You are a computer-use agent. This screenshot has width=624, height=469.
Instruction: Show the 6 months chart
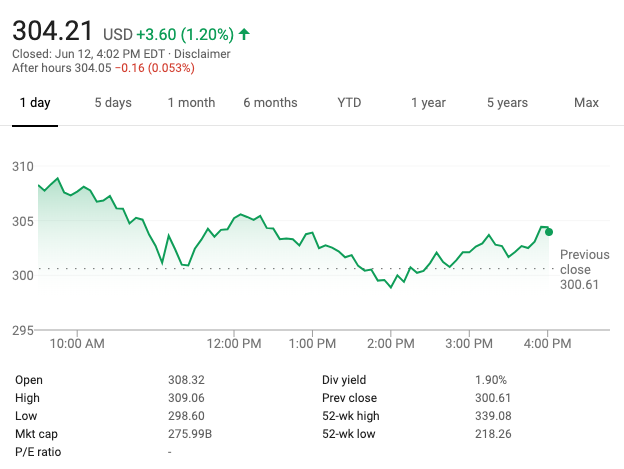click(x=270, y=103)
